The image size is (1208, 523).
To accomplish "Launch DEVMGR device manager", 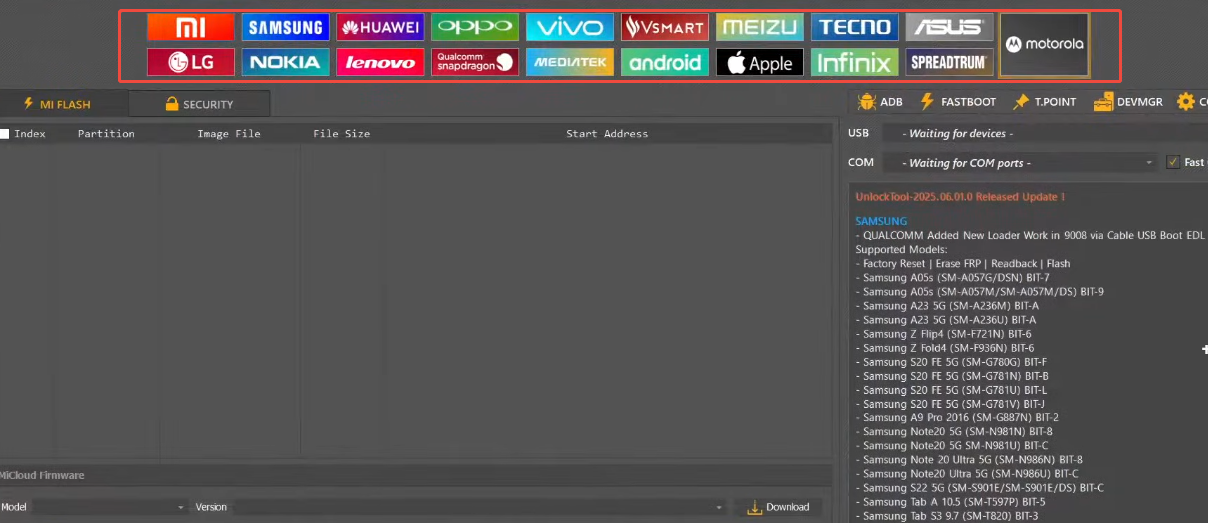I will click(1128, 102).
